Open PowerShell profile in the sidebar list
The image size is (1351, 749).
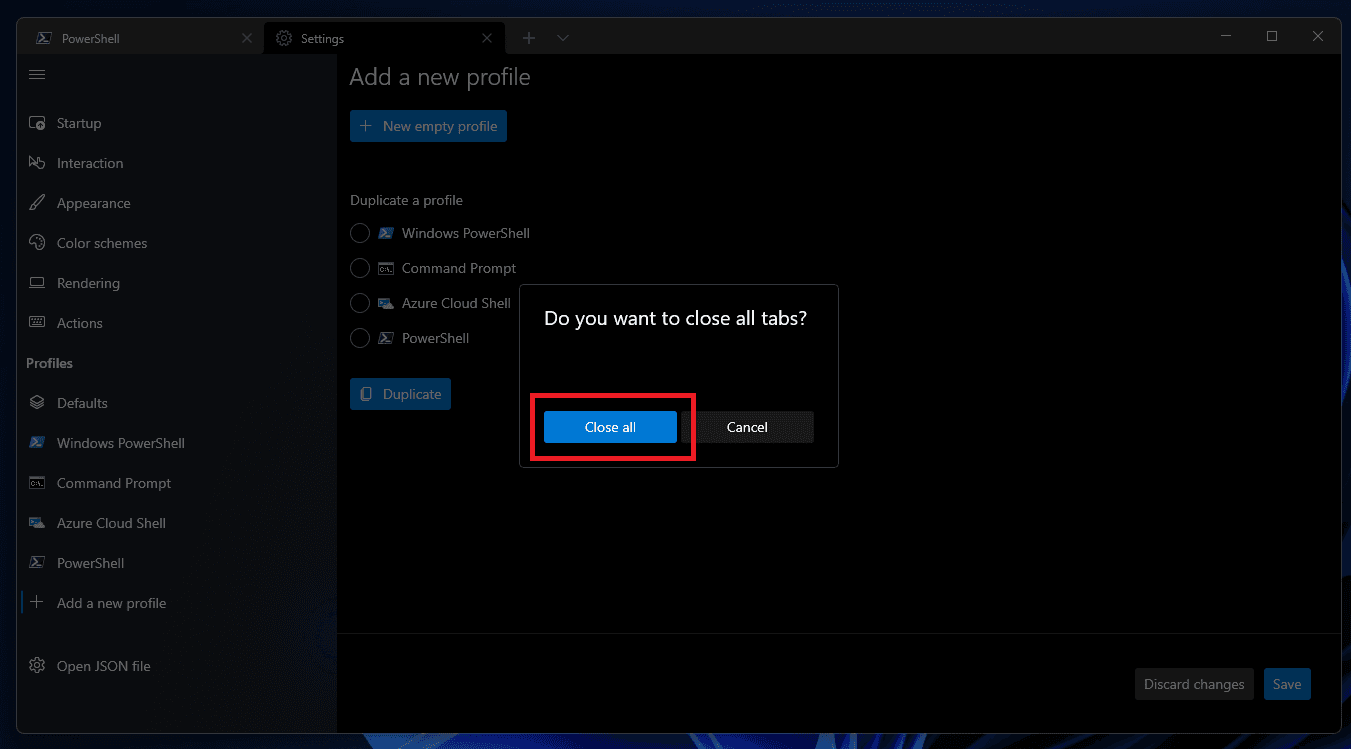(177, 563)
